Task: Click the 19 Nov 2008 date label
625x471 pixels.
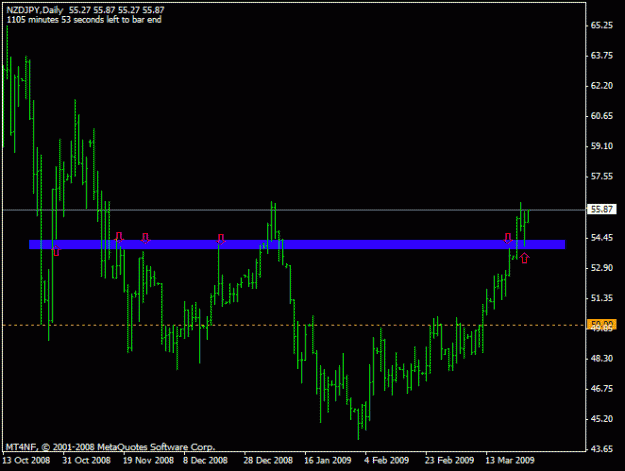Action: [148, 461]
